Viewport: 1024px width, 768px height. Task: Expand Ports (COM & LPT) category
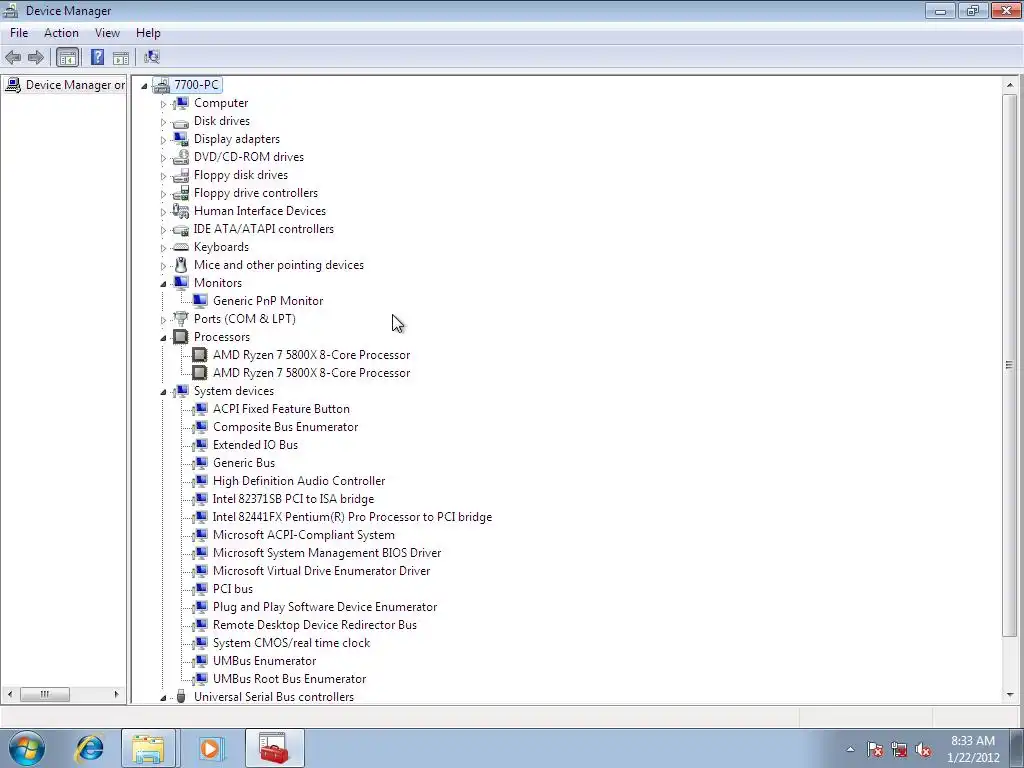163,319
